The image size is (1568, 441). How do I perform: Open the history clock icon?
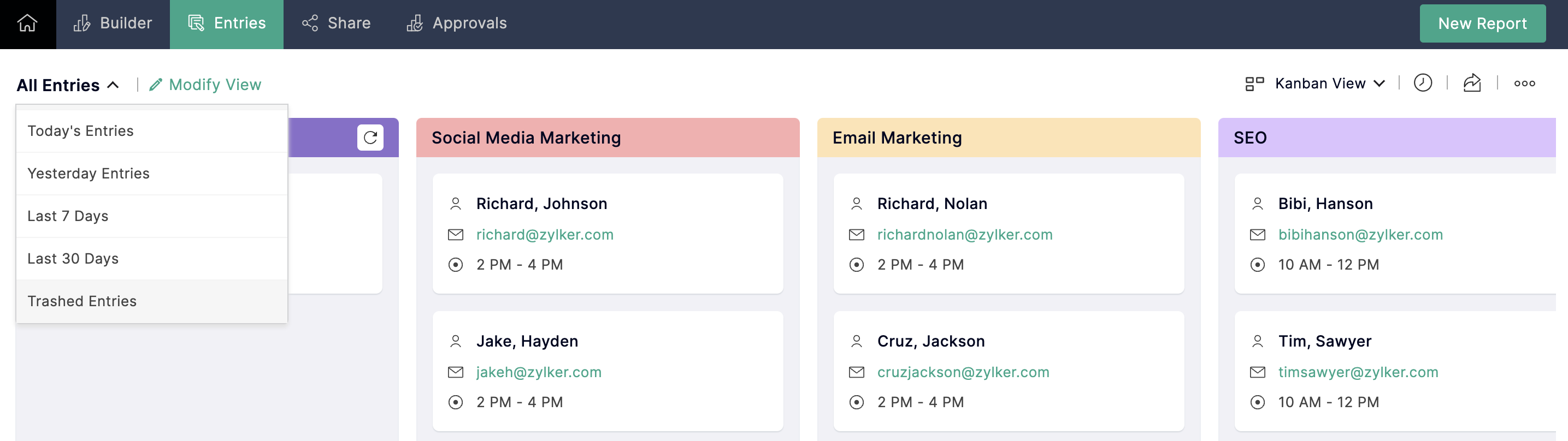tap(1423, 84)
